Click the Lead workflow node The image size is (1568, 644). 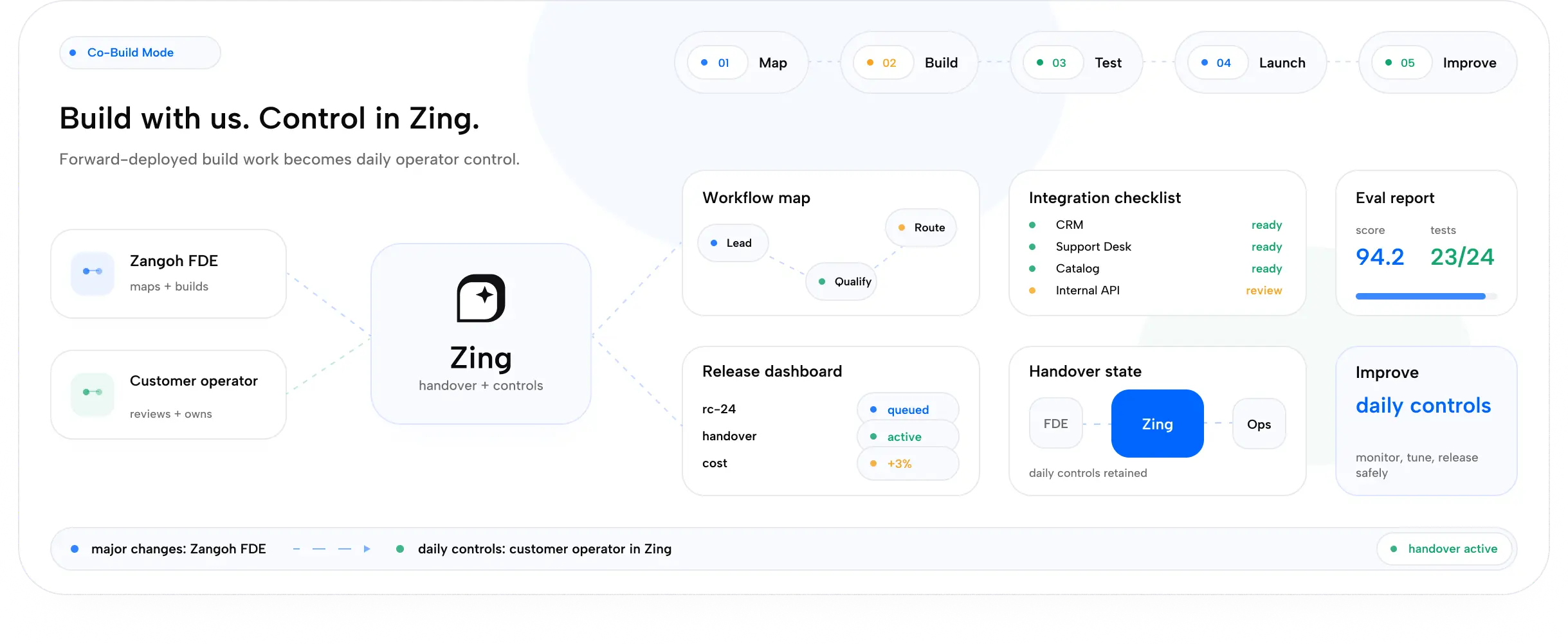tap(733, 243)
